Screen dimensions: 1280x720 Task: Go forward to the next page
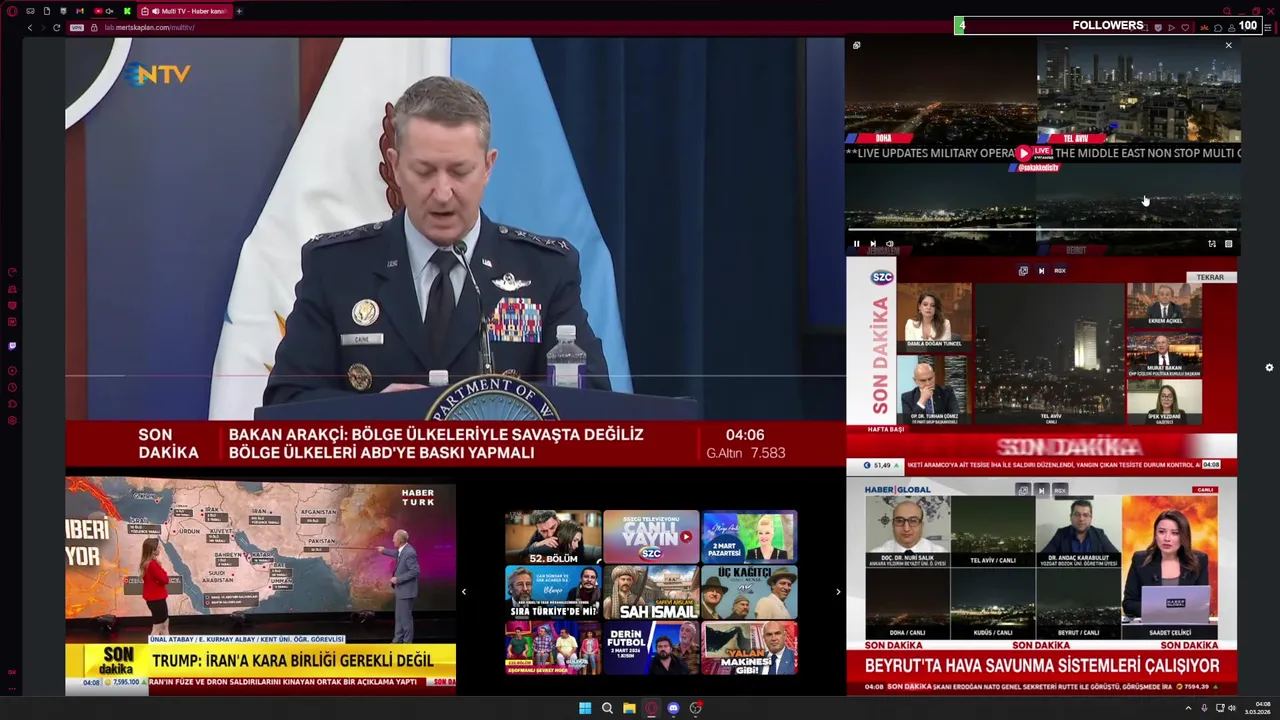[43, 27]
